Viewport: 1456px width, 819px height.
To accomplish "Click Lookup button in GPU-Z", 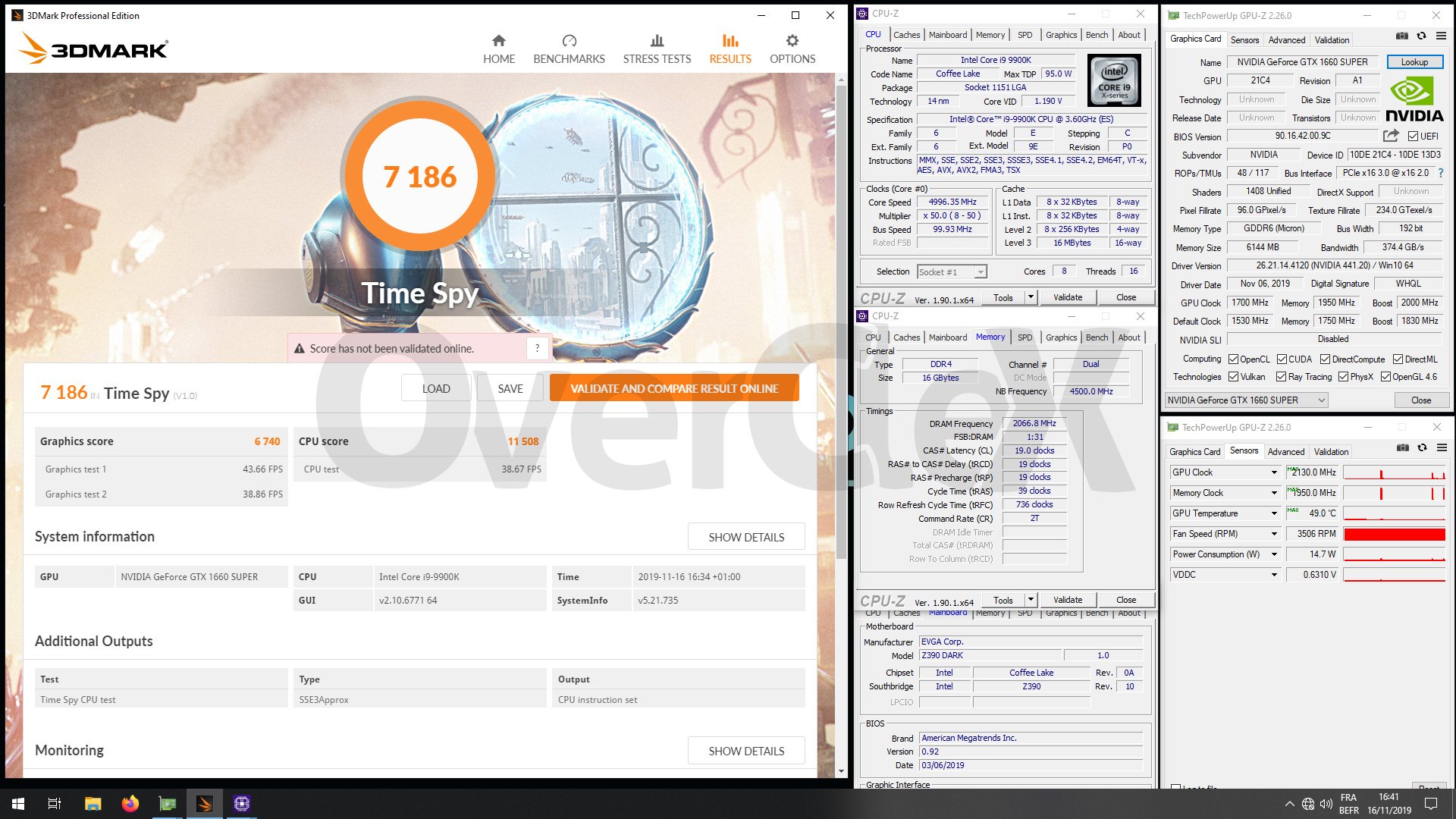I will pyautogui.click(x=1414, y=62).
